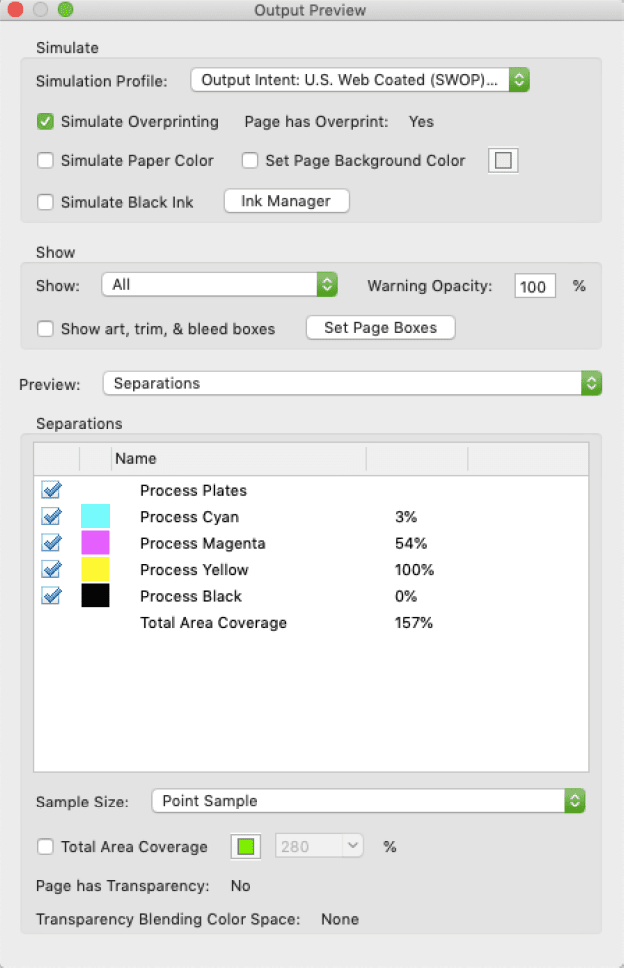Open the Show dropdown currently set to All
Viewport: 625px width, 972px height.
click(x=218, y=284)
